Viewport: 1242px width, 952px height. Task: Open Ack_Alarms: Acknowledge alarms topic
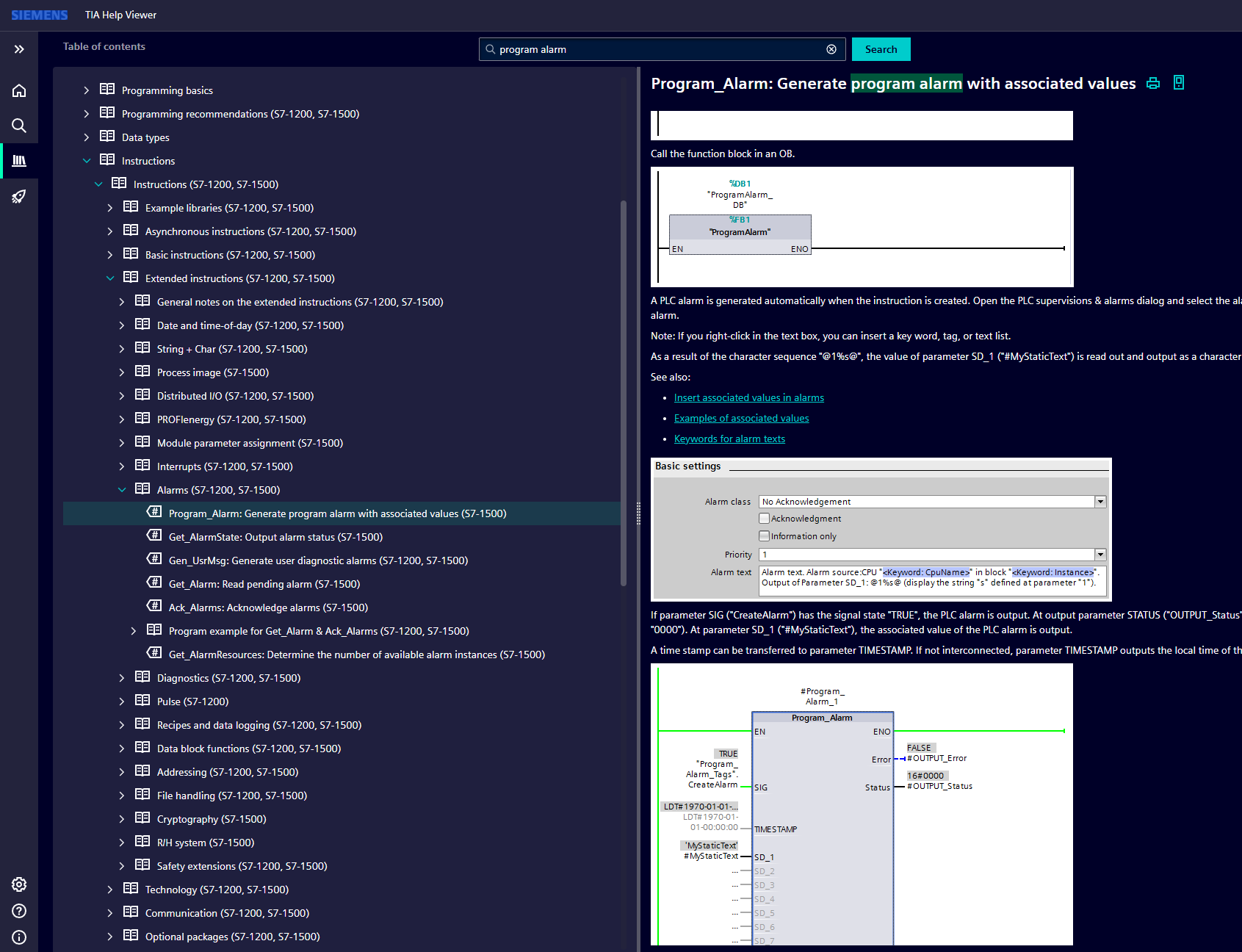click(x=268, y=607)
